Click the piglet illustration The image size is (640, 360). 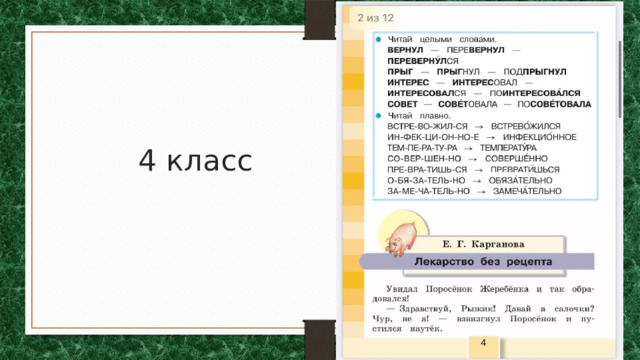pos(402,240)
